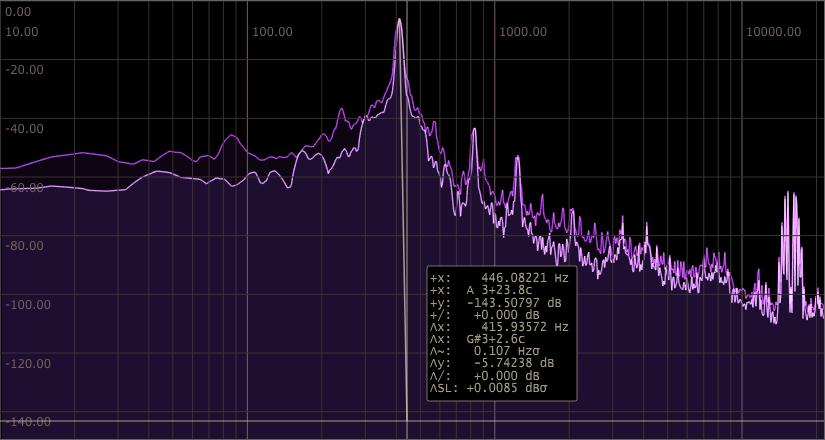825x440 pixels.
Task: Click the -80.00 dB axis label
Action: pyautogui.click(x=24, y=246)
